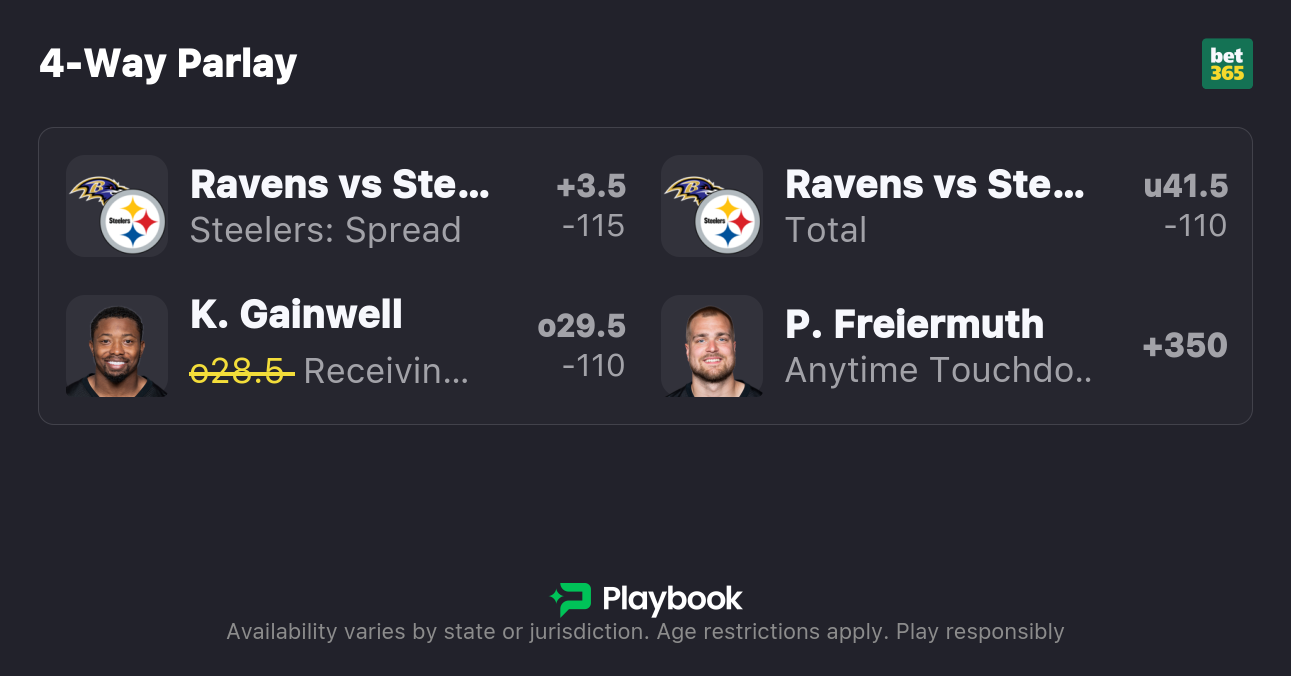
Task: Click the team logos on the Steelers Spread leg
Action: click(x=117, y=206)
